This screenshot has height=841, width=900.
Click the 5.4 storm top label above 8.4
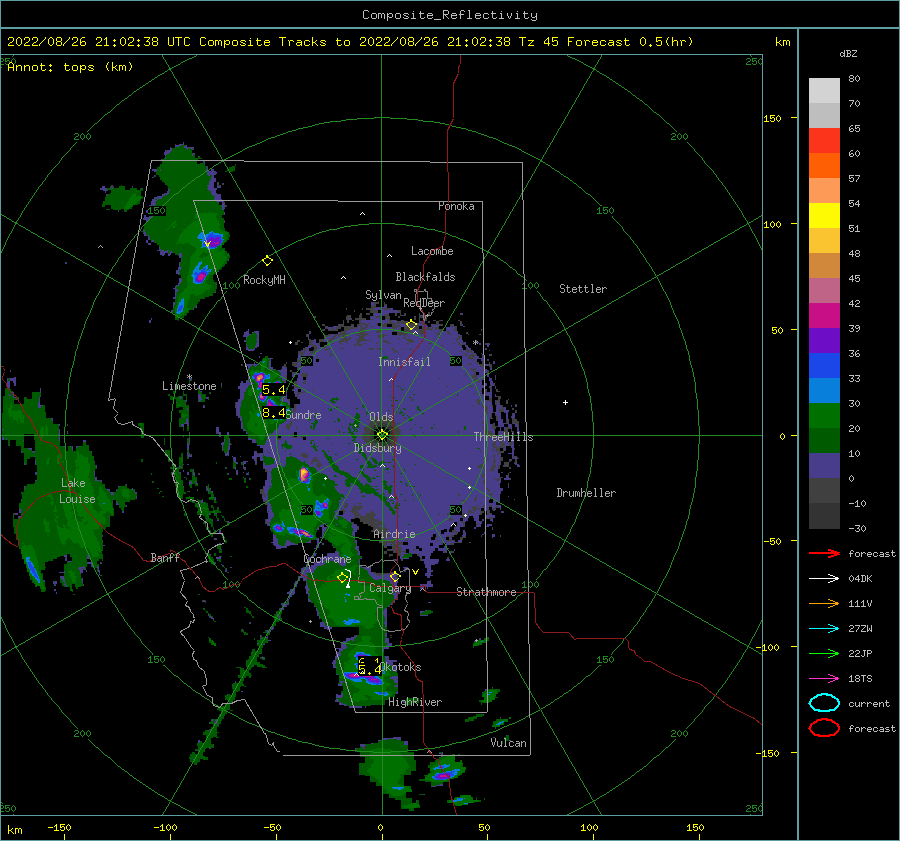pyautogui.click(x=274, y=390)
